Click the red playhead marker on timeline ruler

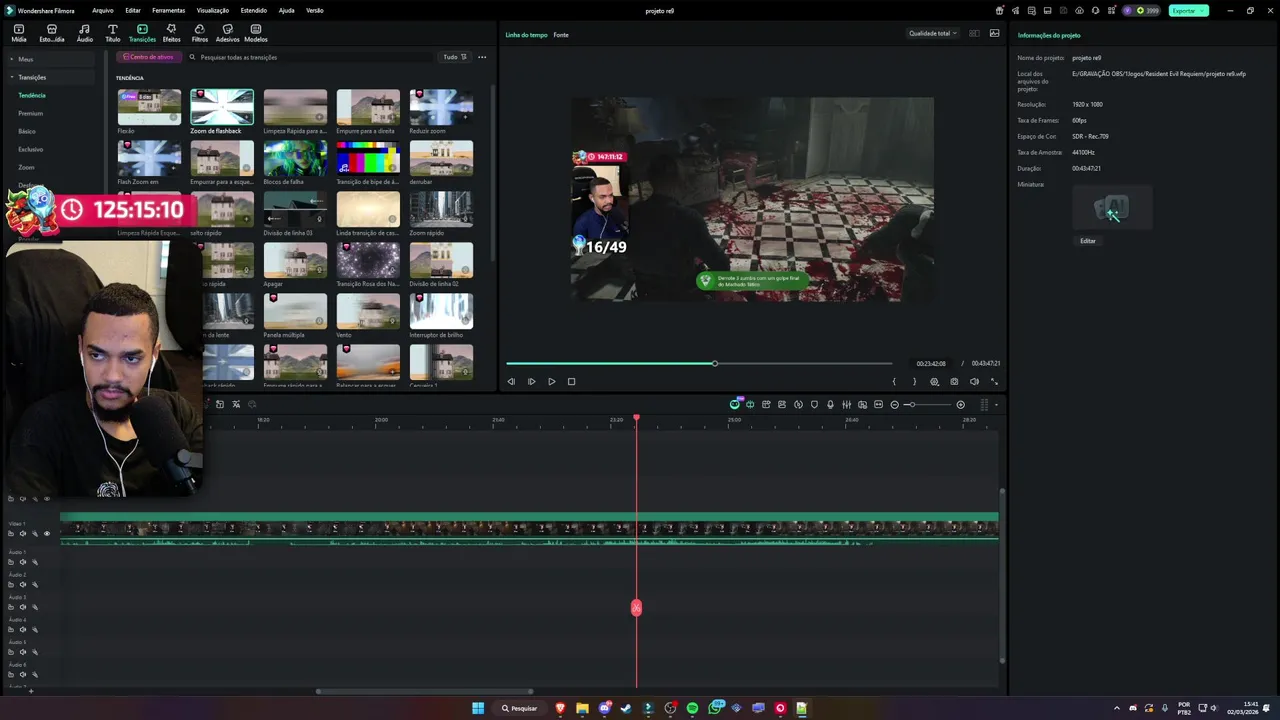point(636,418)
